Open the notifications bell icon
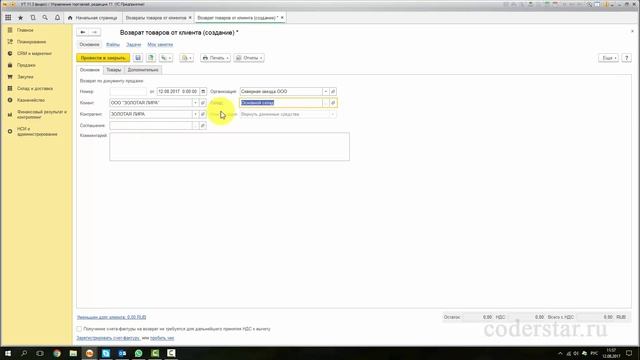This screenshot has height=360, width=640. 57,18
